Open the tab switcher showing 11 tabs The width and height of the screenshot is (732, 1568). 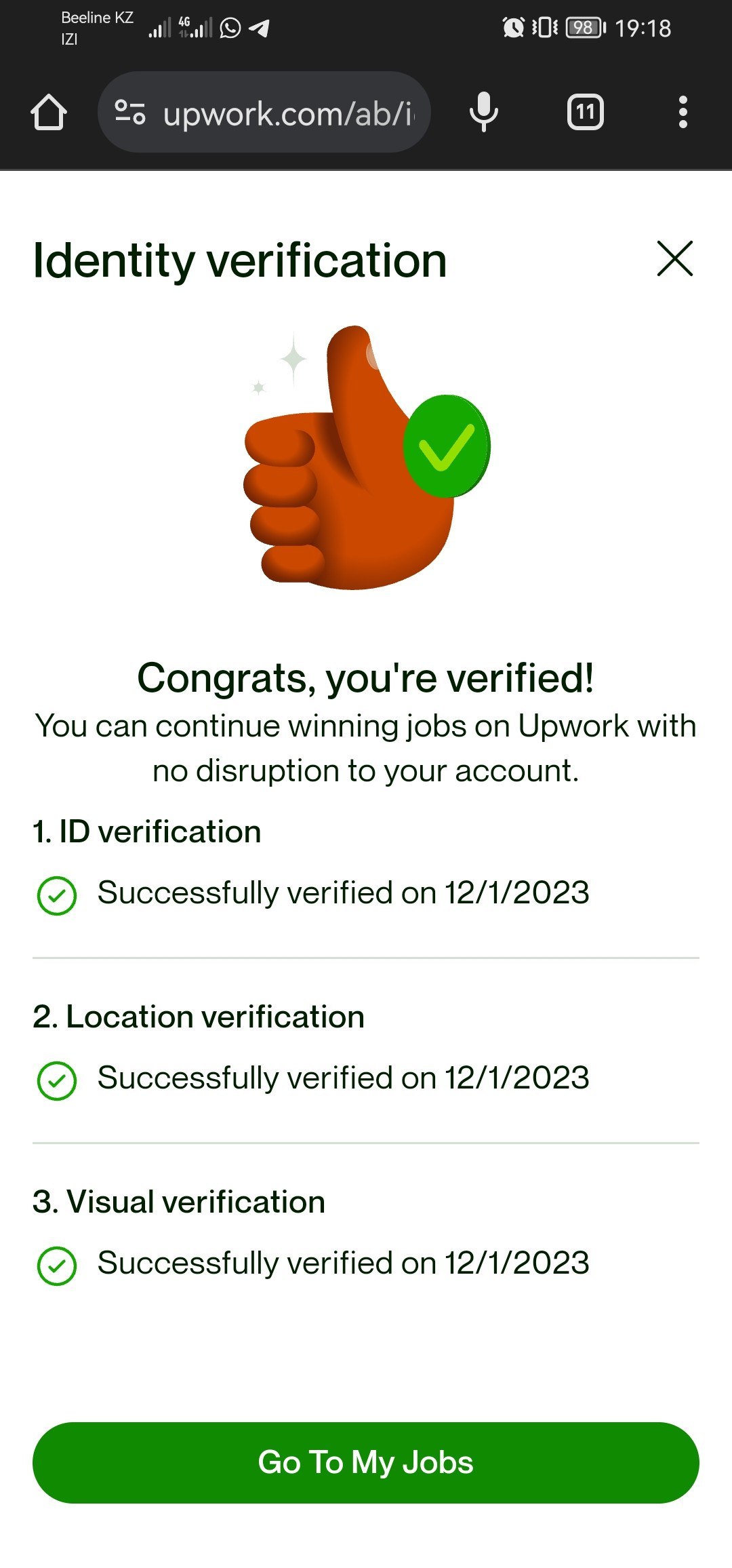[x=585, y=112]
